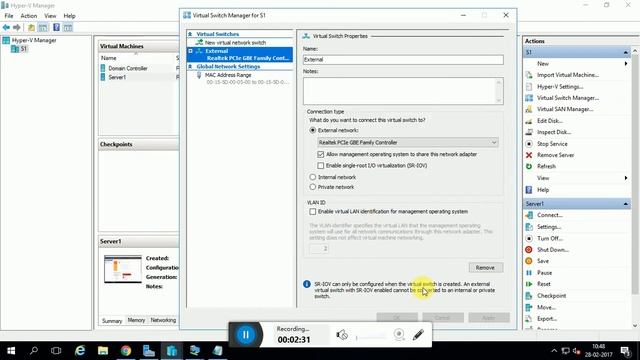
Task: Click Refresh in the Actions pane
Action: pos(546,167)
